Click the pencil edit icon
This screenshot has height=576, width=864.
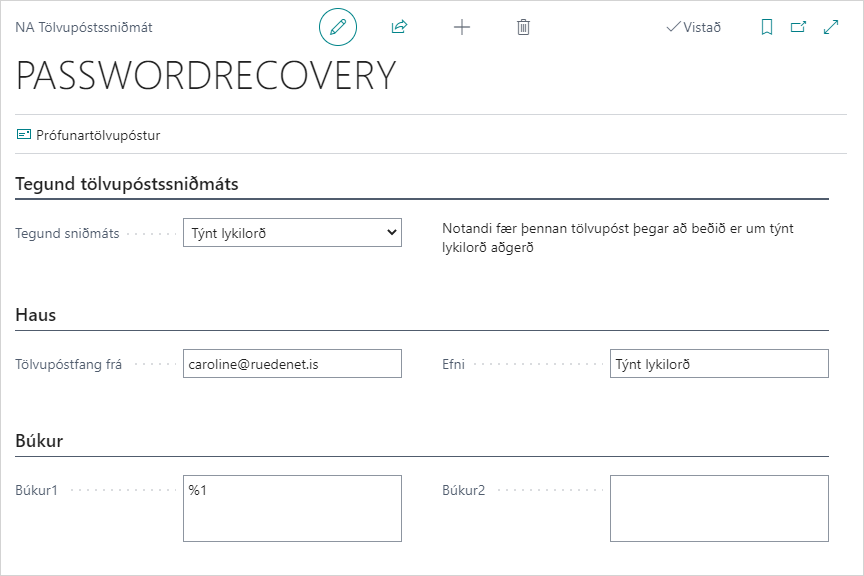tap(338, 27)
